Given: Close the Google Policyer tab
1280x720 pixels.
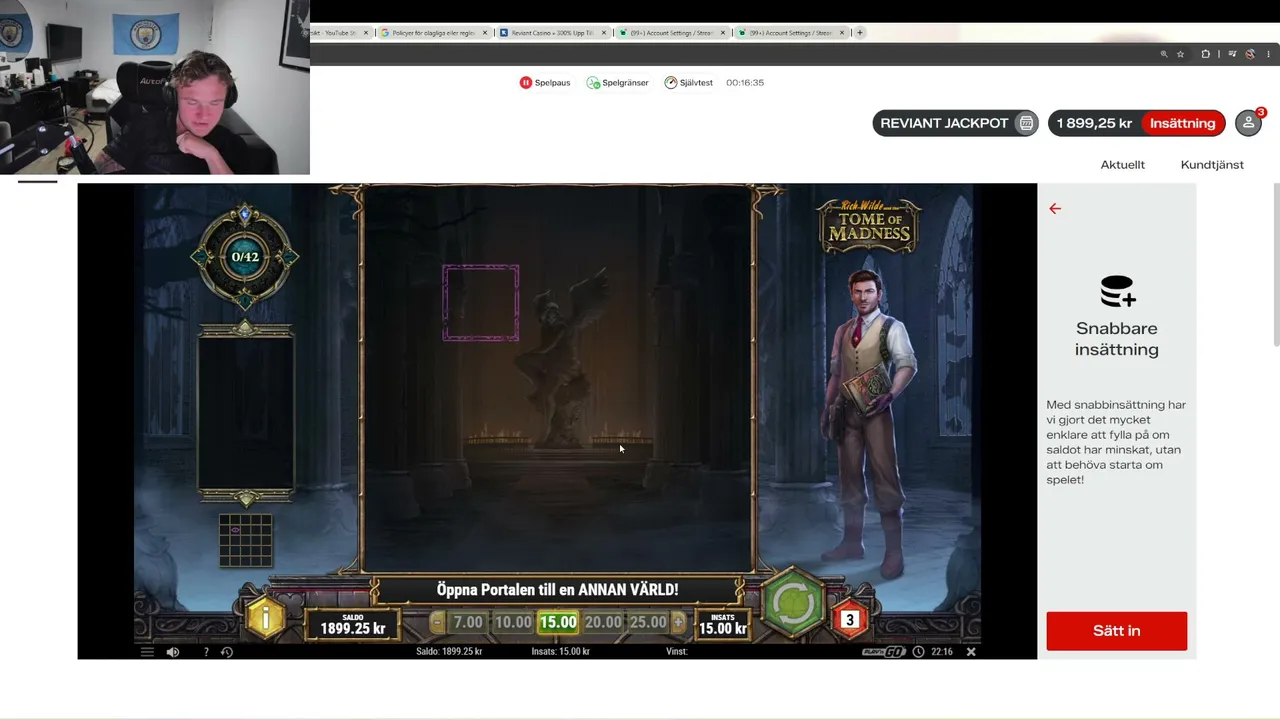Looking at the screenshot, I should coord(485,33).
